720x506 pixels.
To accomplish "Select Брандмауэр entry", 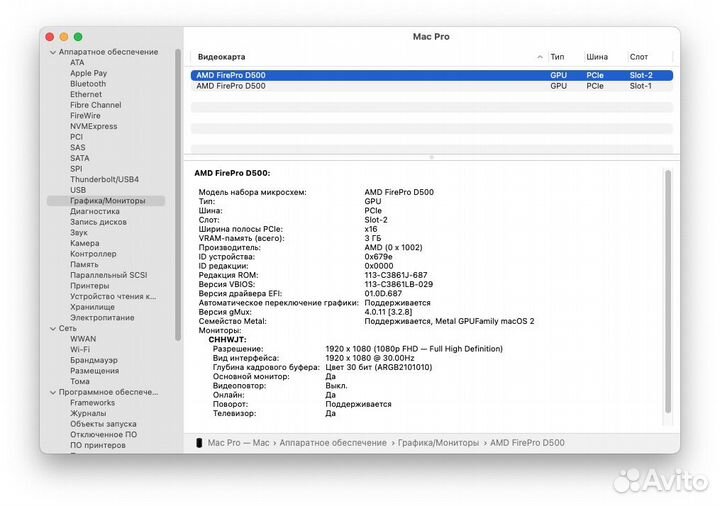I will click(94, 360).
